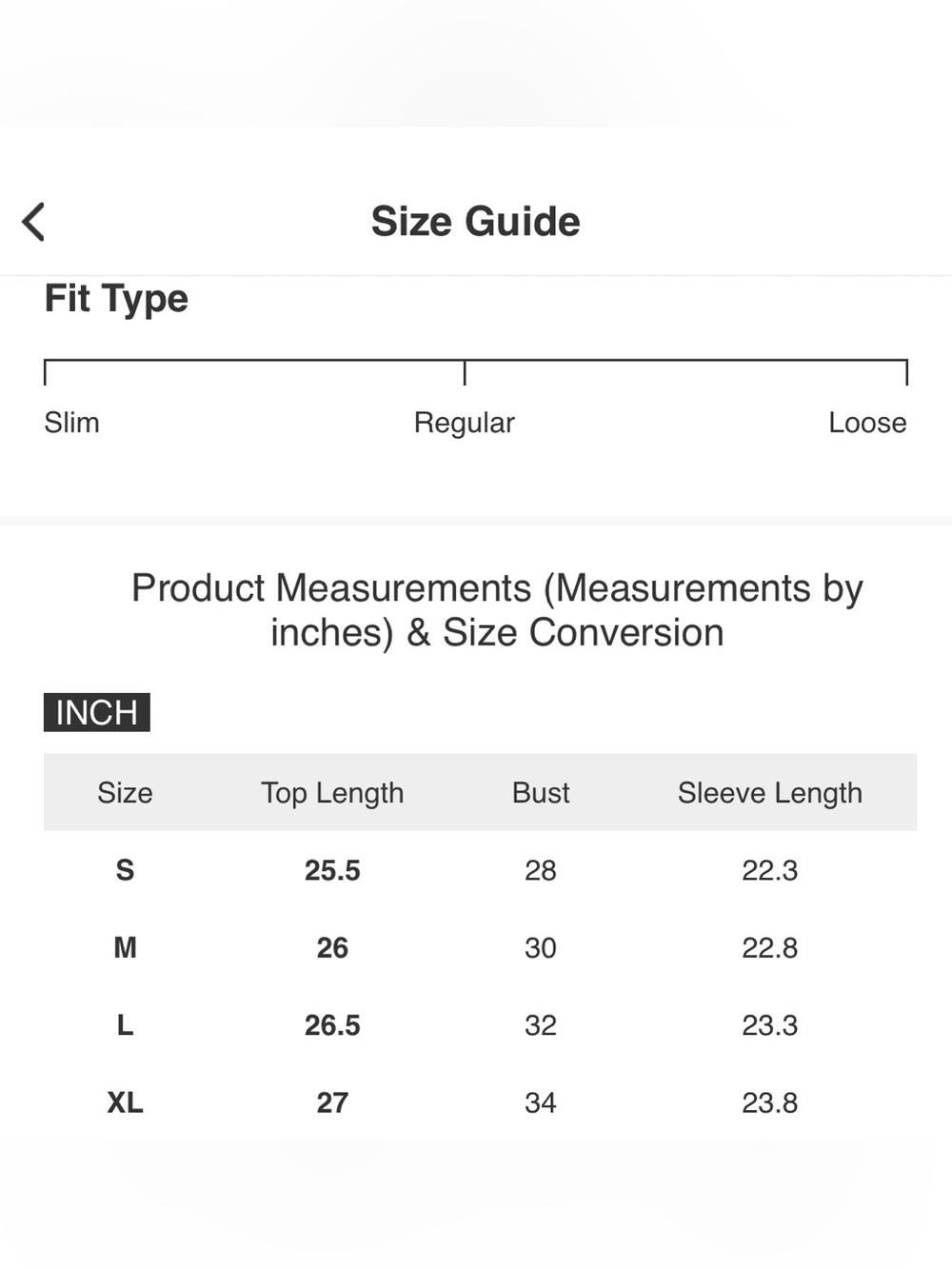The image size is (952, 1269).
Task: Click the Size Guide title
Action: click(x=475, y=222)
